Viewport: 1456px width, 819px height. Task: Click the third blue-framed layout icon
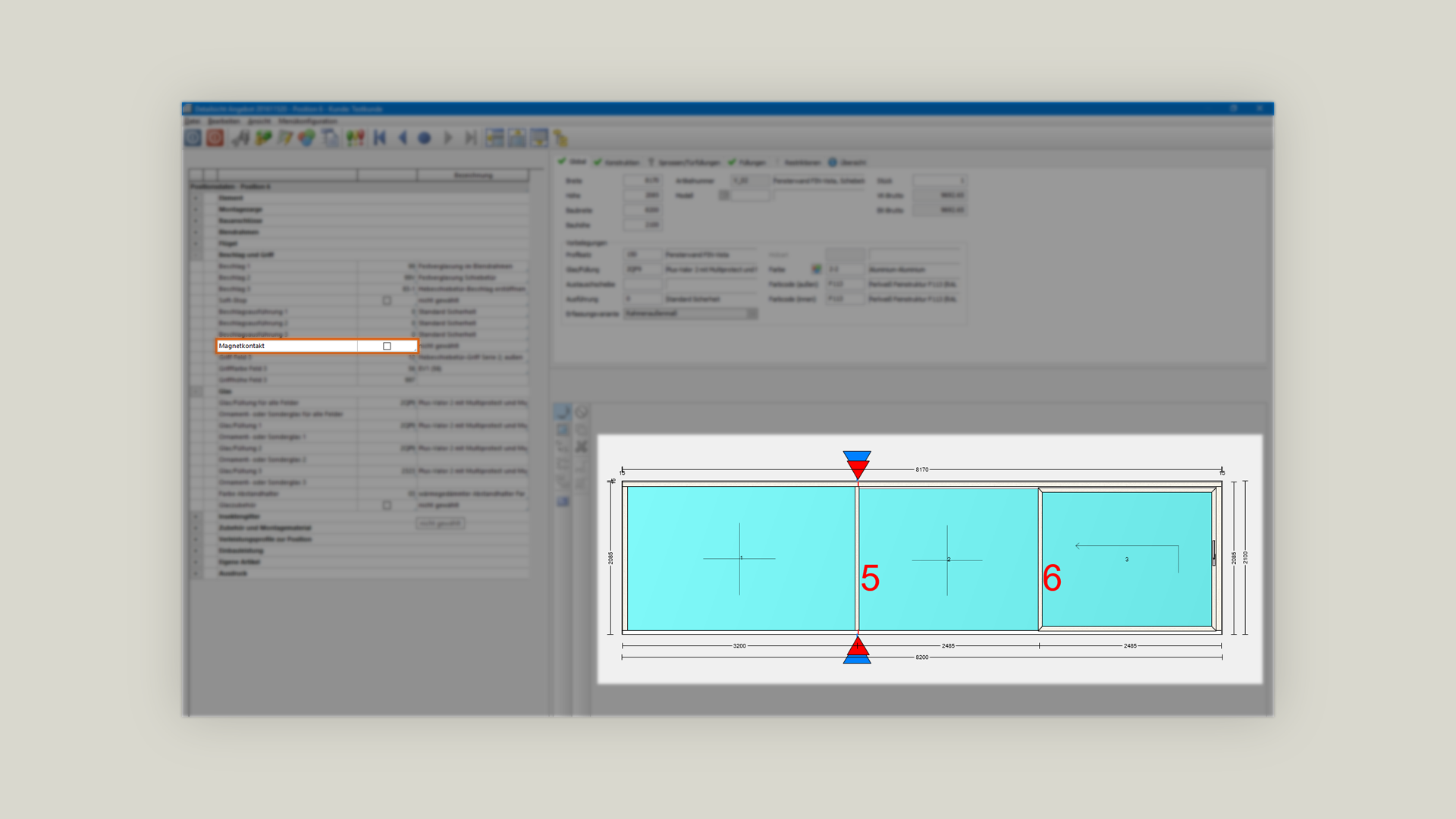538,138
